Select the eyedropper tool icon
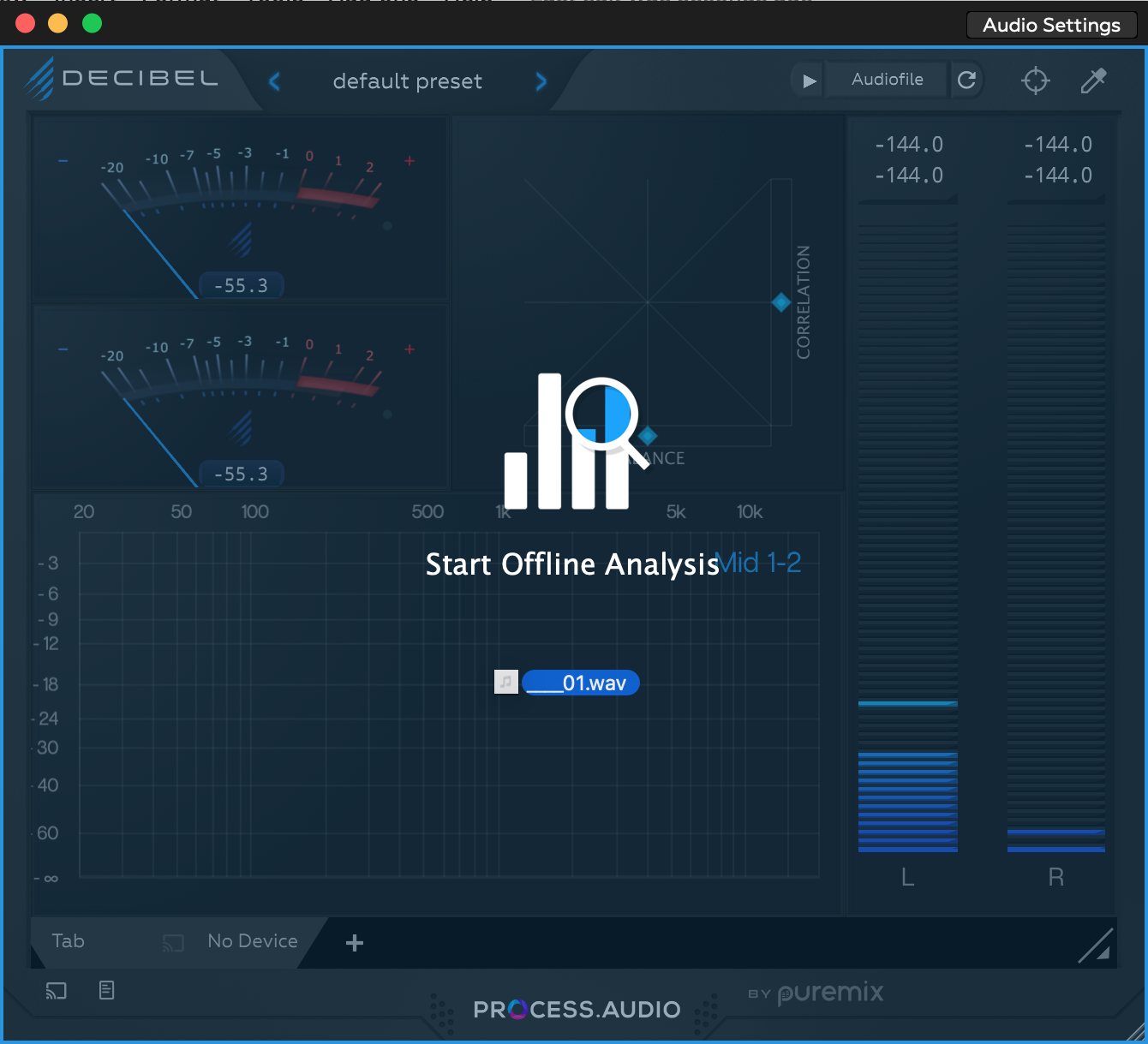Viewport: 1148px width, 1044px height. tap(1092, 81)
